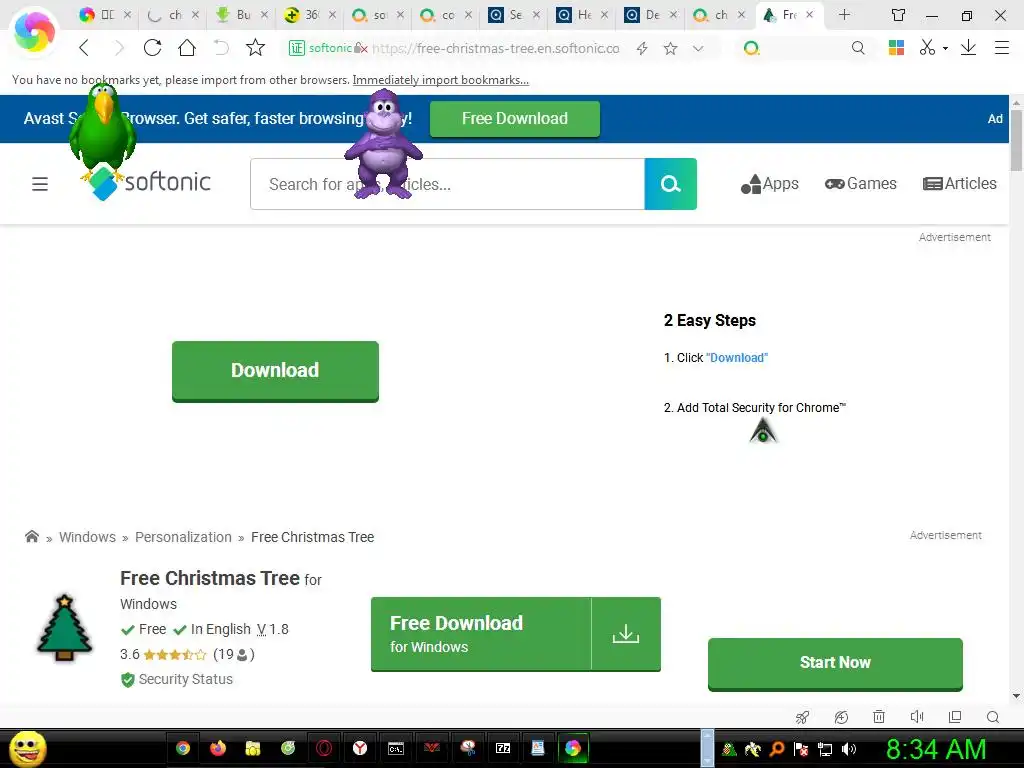Open 7-Zip from the taskbar
The height and width of the screenshot is (768, 1024).
(503, 748)
